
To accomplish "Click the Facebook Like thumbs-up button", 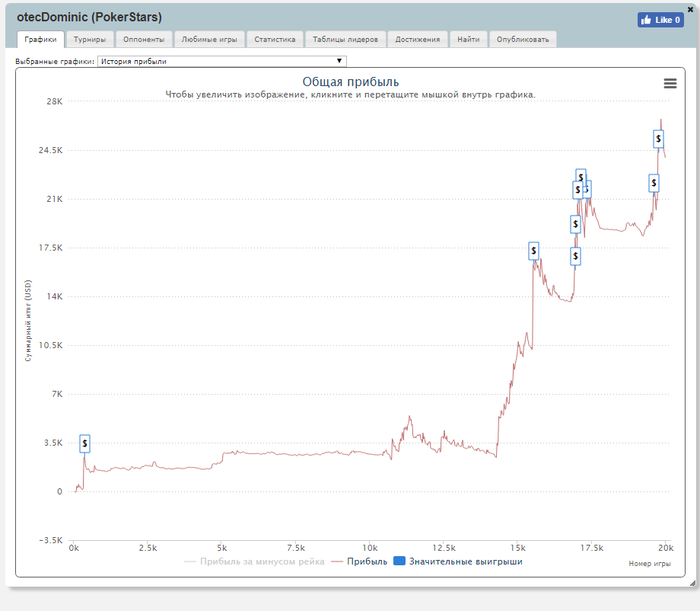I will 660,20.
